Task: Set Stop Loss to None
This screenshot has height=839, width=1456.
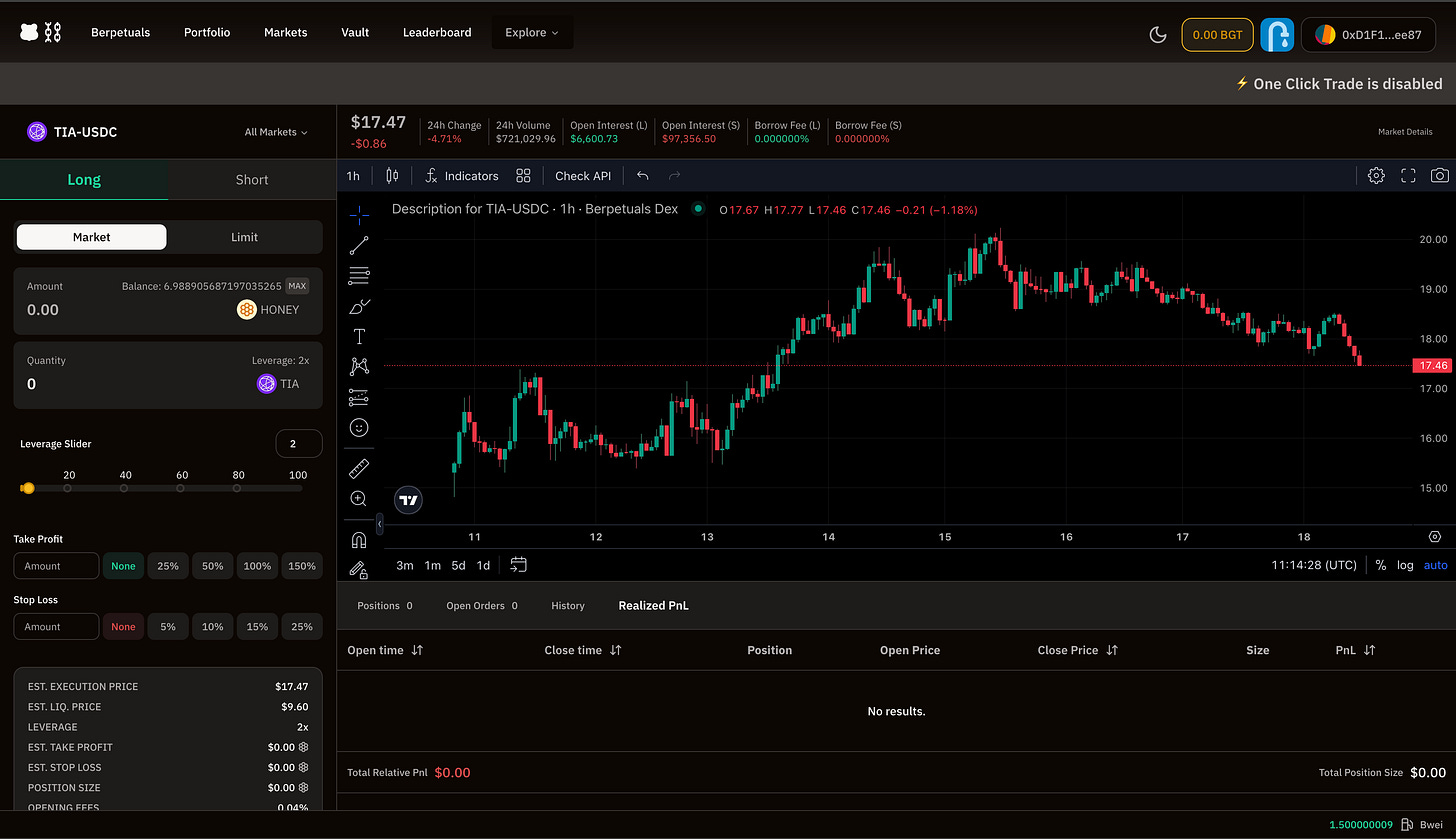Action: 123,627
